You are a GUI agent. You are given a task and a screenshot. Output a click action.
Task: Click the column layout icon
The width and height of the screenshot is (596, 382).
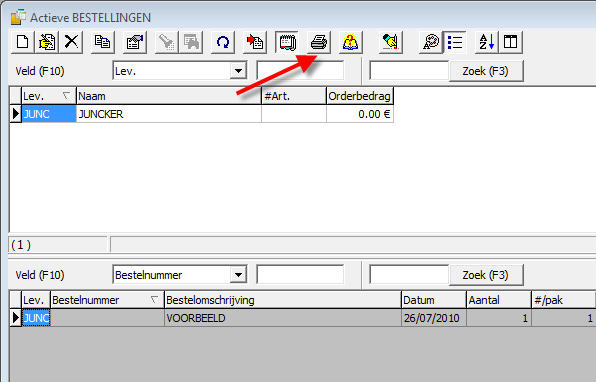[x=510, y=42]
